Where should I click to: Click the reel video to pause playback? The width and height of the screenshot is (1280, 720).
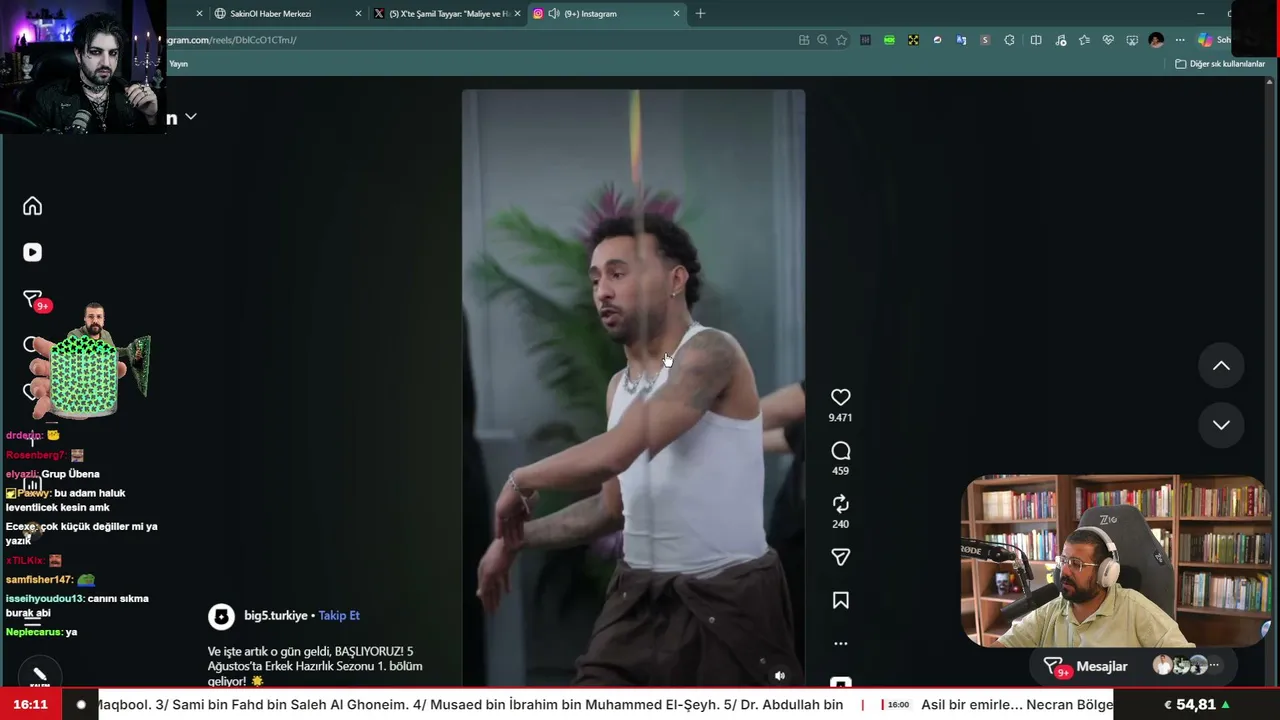[633, 388]
